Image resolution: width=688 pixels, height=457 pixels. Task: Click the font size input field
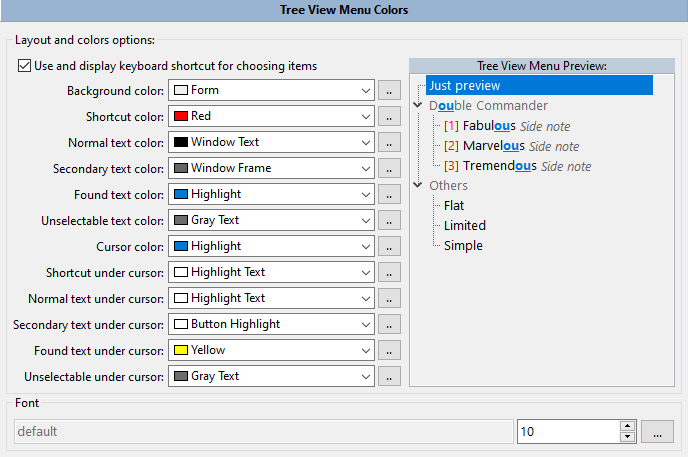tap(567, 432)
